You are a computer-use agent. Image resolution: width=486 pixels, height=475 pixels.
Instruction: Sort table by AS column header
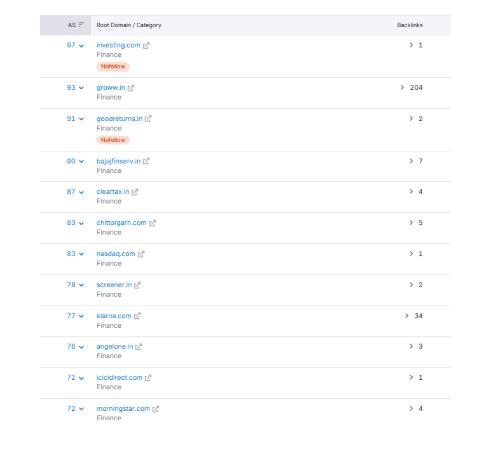tap(76, 25)
